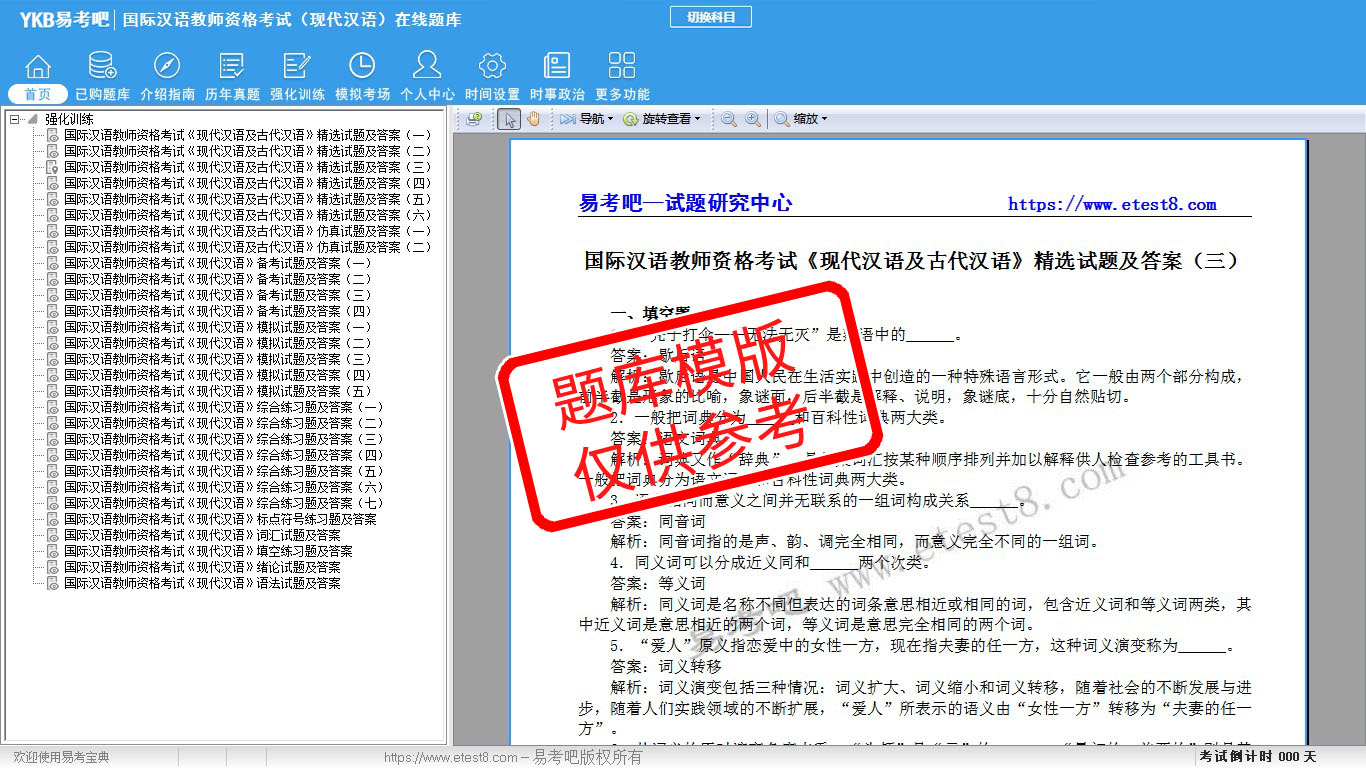Activate the arrow selection tool
The width and height of the screenshot is (1366, 768).
(x=509, y=119)
